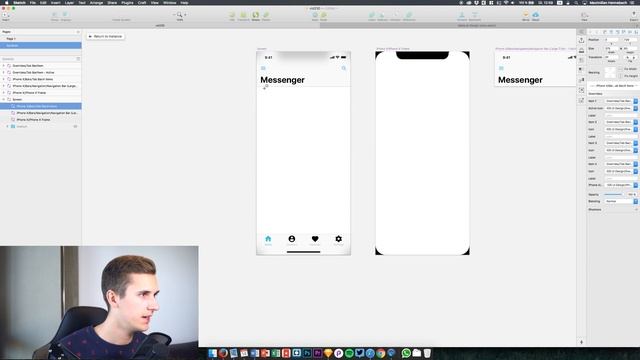Image resolution: width=640 pixels, height=360 pixels.
Task: Click the Scale toolbar icon
Action: coord(324,16)
